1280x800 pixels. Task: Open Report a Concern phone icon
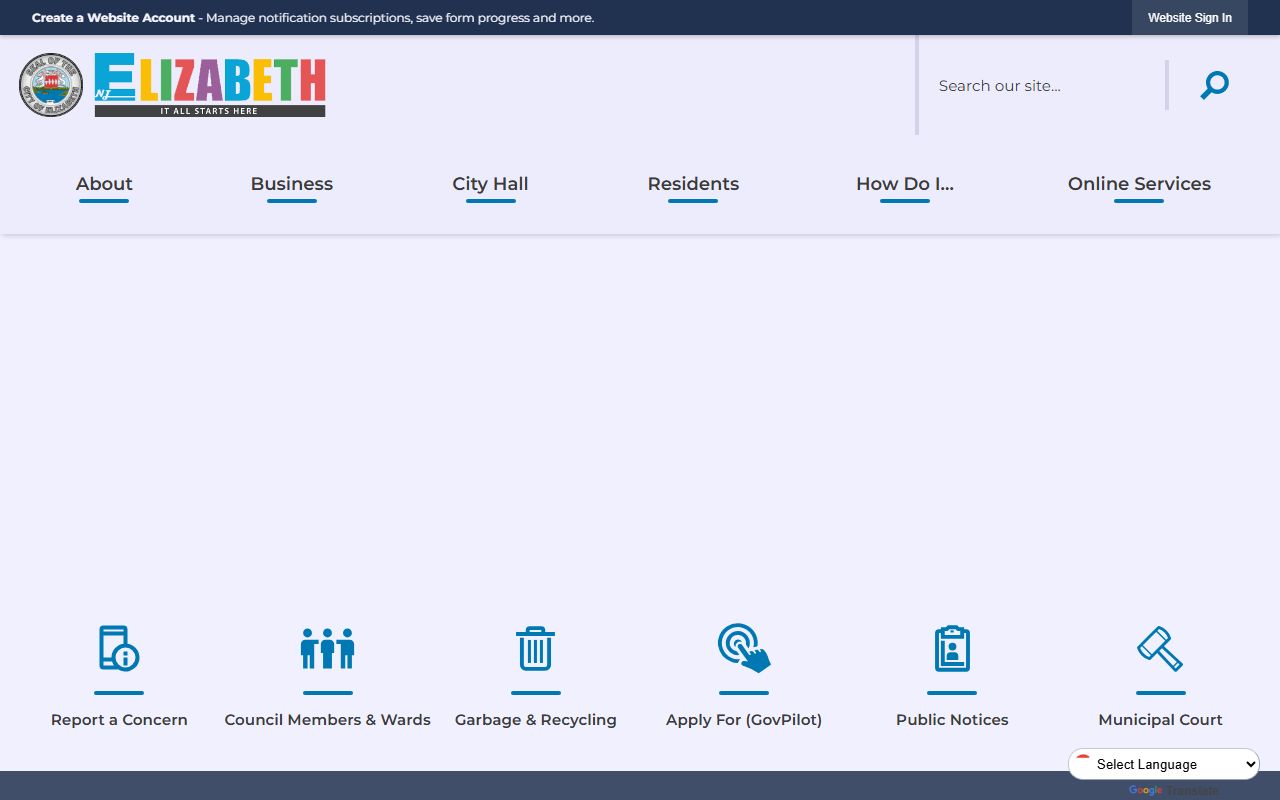(x=119, y=648)
